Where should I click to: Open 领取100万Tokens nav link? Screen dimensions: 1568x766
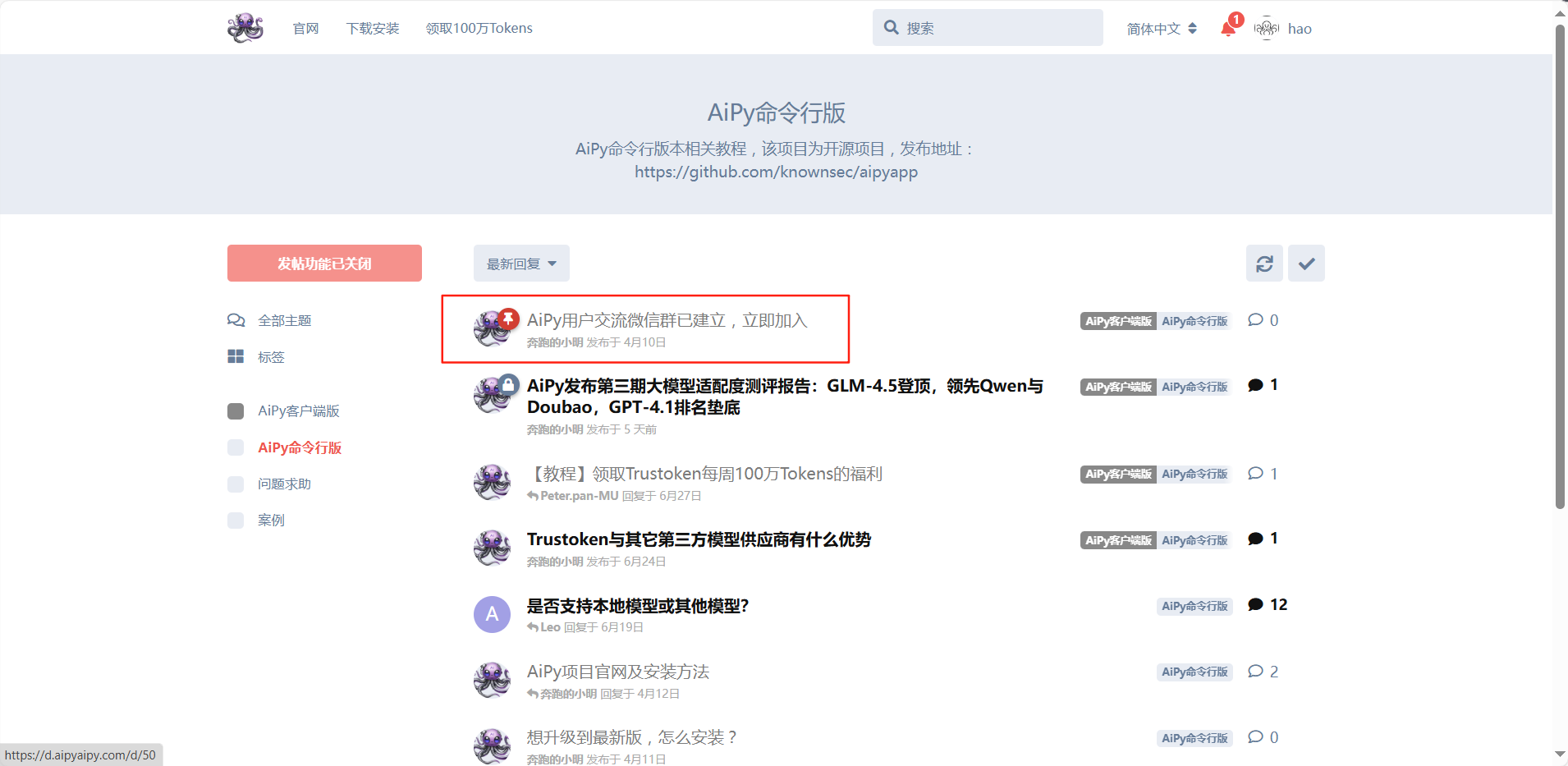(x=479, y=29)
